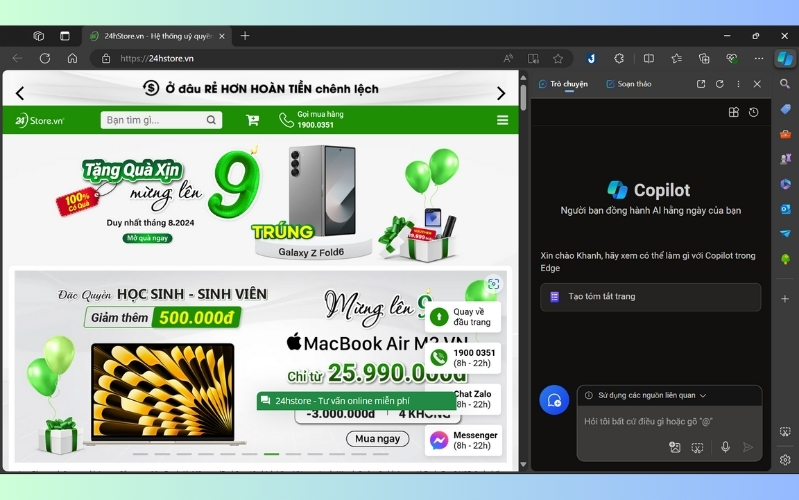Open Edge Settings and more menu
Viewport: 799px width, 500px height.
(759, 59)
